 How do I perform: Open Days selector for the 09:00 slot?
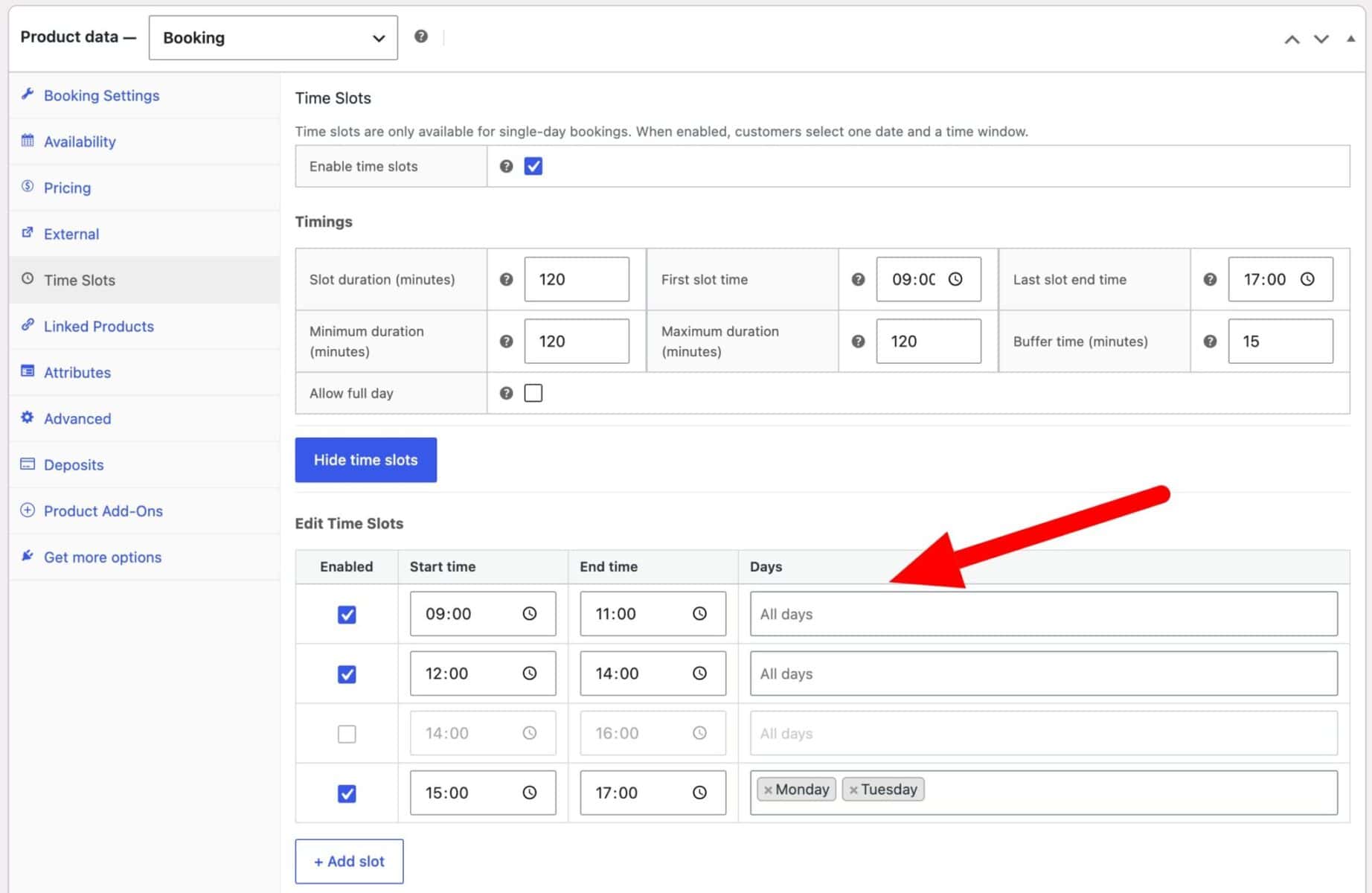pyautogui.click(x=1044, y=614)
